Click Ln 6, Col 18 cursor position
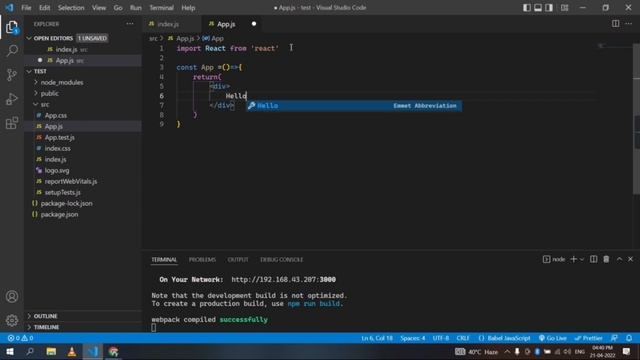This screenshot has width=640, height=360. [x=377, y=338]
